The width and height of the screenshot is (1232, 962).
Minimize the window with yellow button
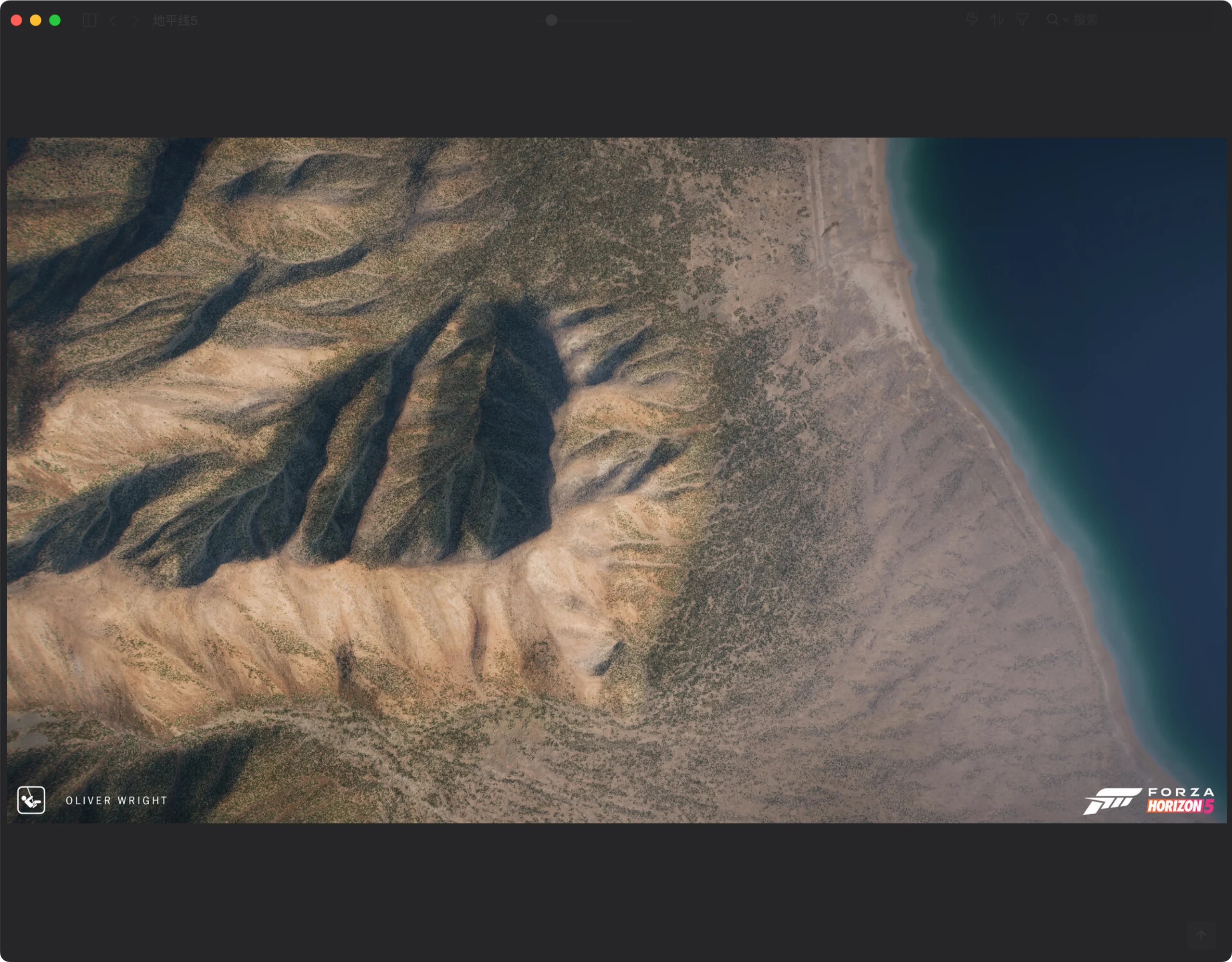point(36,20)
